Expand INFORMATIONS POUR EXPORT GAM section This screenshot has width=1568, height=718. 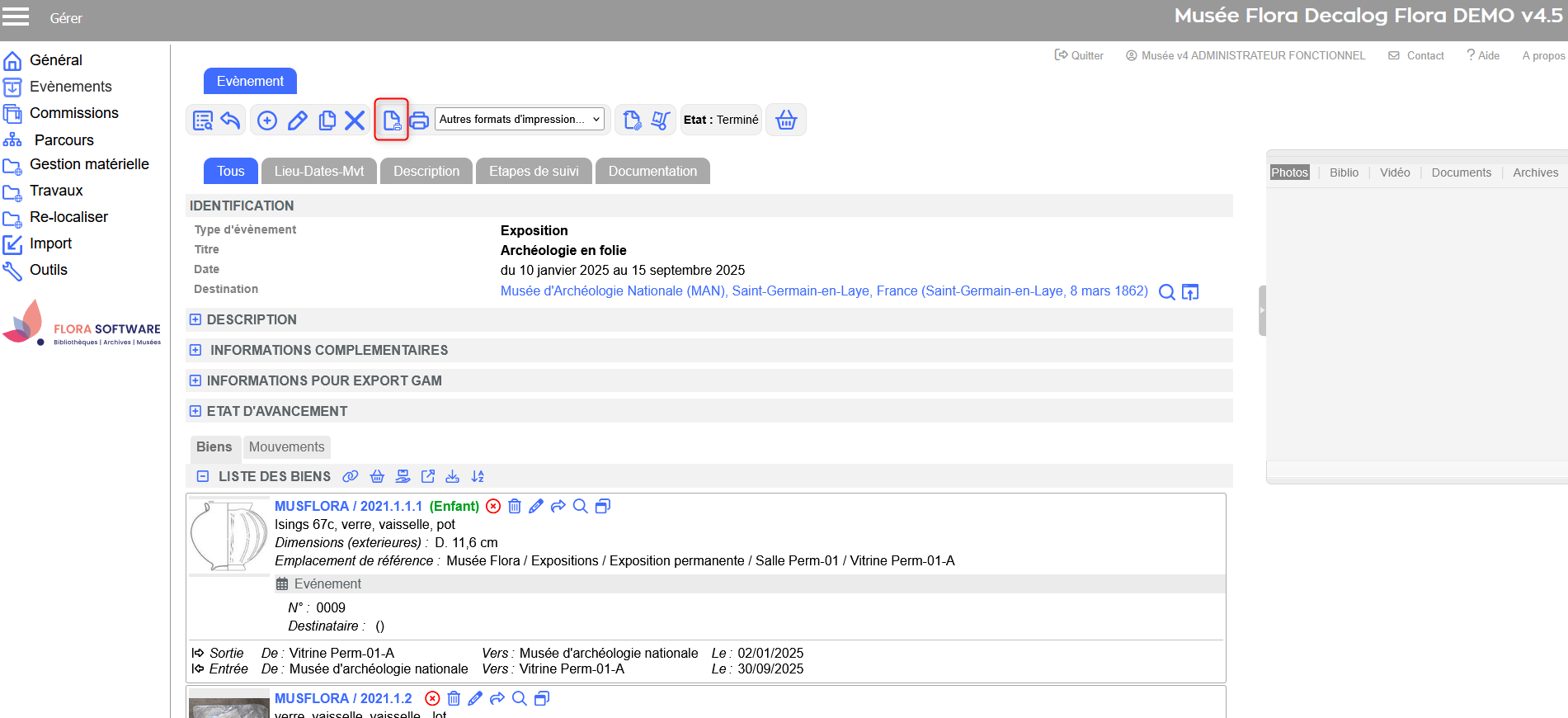click(195, 380)
